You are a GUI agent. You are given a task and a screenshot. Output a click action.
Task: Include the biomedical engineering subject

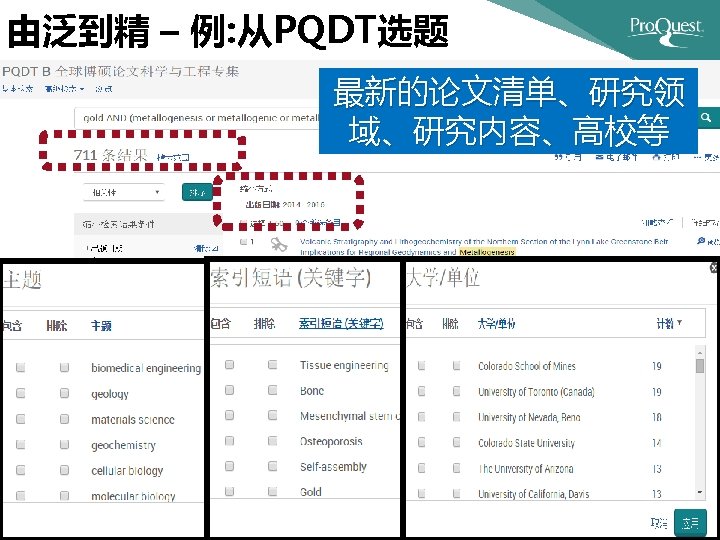tap(20, 367)
